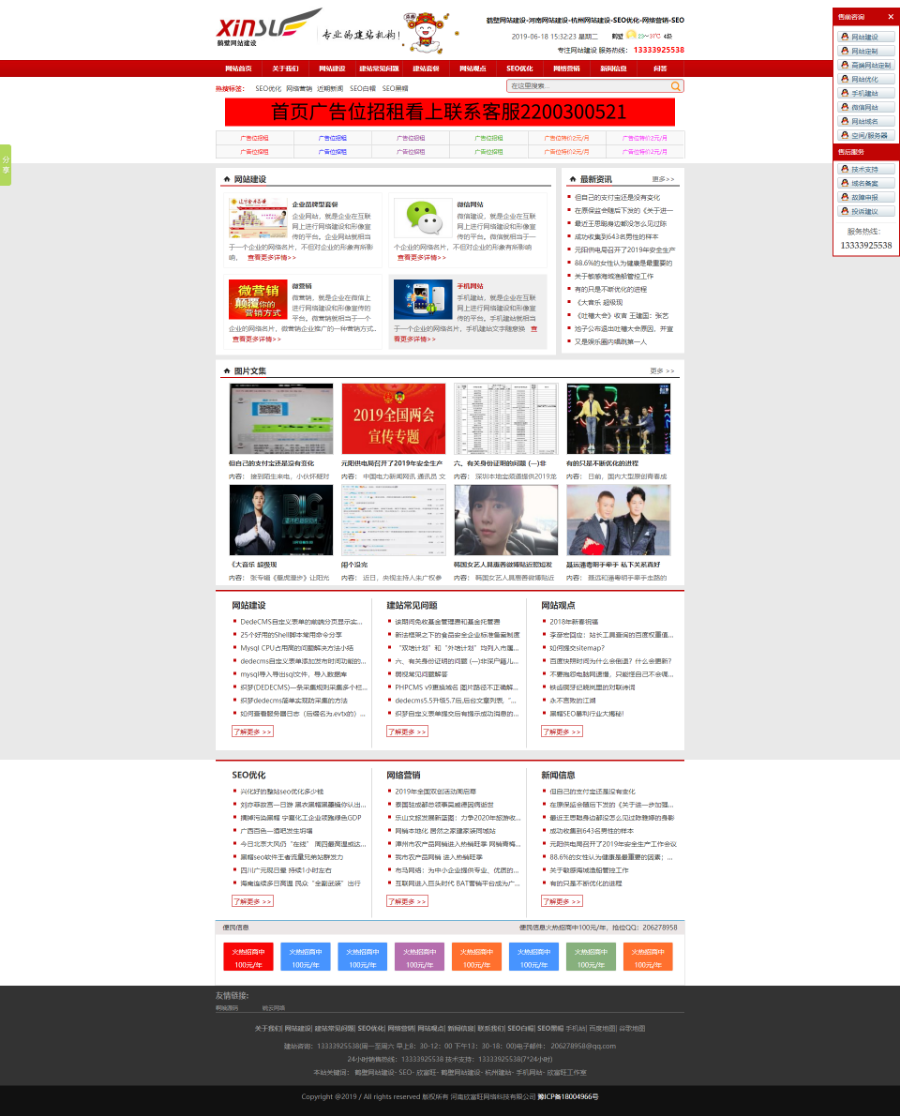Click the 豫ICP备18004966号 footer link
Viewport: 900px width, 1116px height.
point(568,1097)
